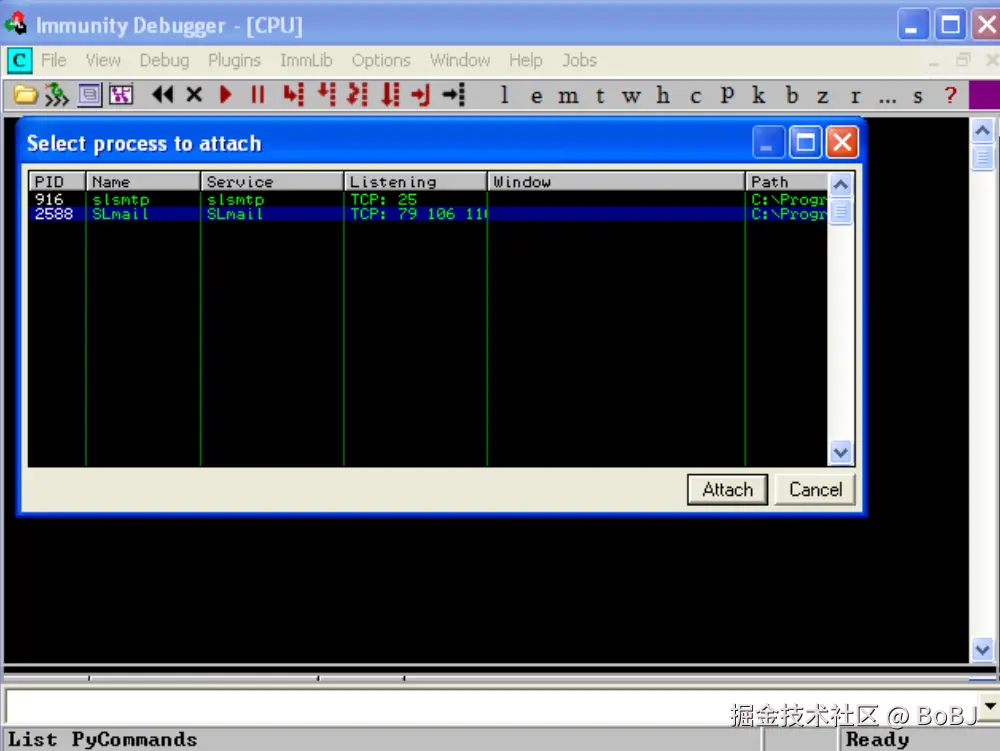Sort process list by PID column header
Viewport: 1000px width, 751px height.
57,182
